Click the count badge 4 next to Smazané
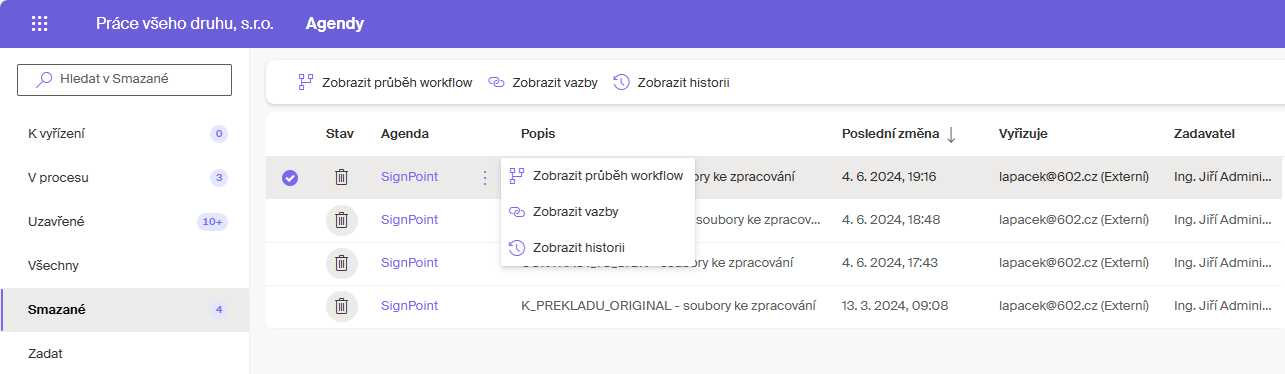Image resolution: width=1285 pixels, height=374 pixels. [x=219, y=310]
